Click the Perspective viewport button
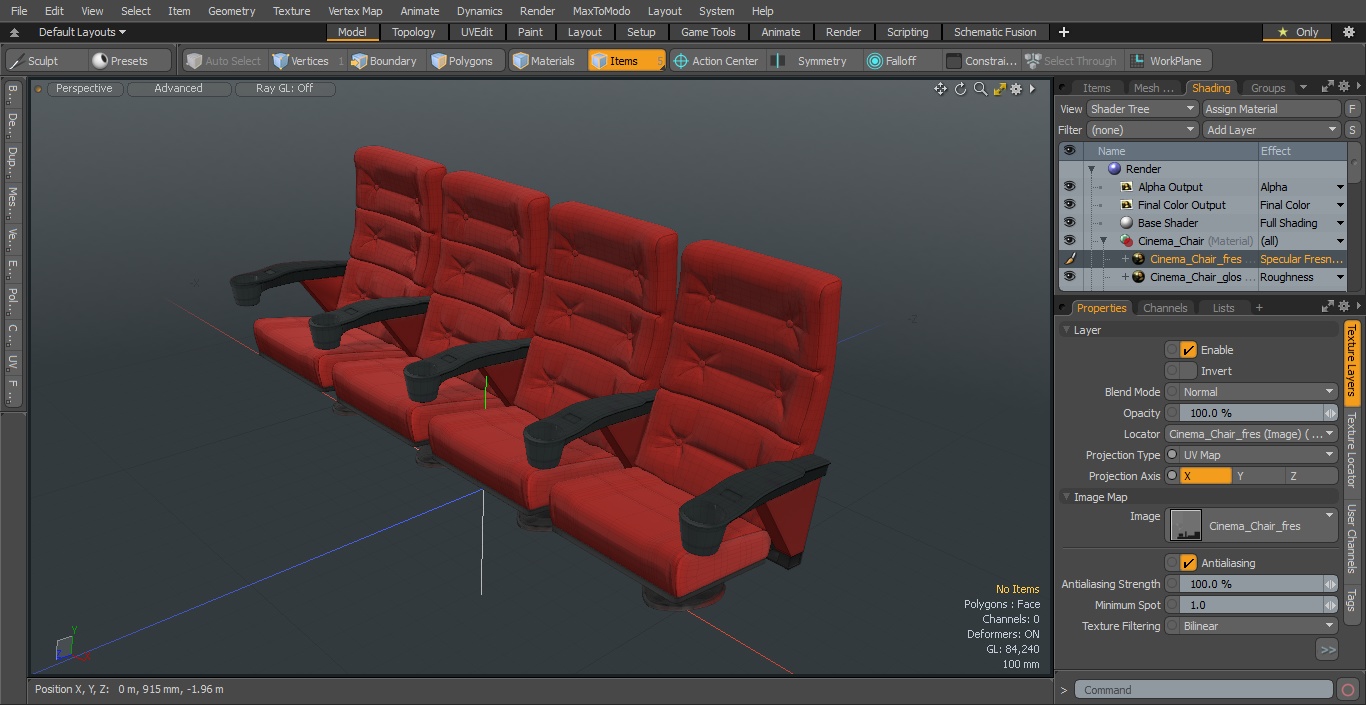Image resolution: width=1366 pixels, height=705 pixels. coord(84,88)
